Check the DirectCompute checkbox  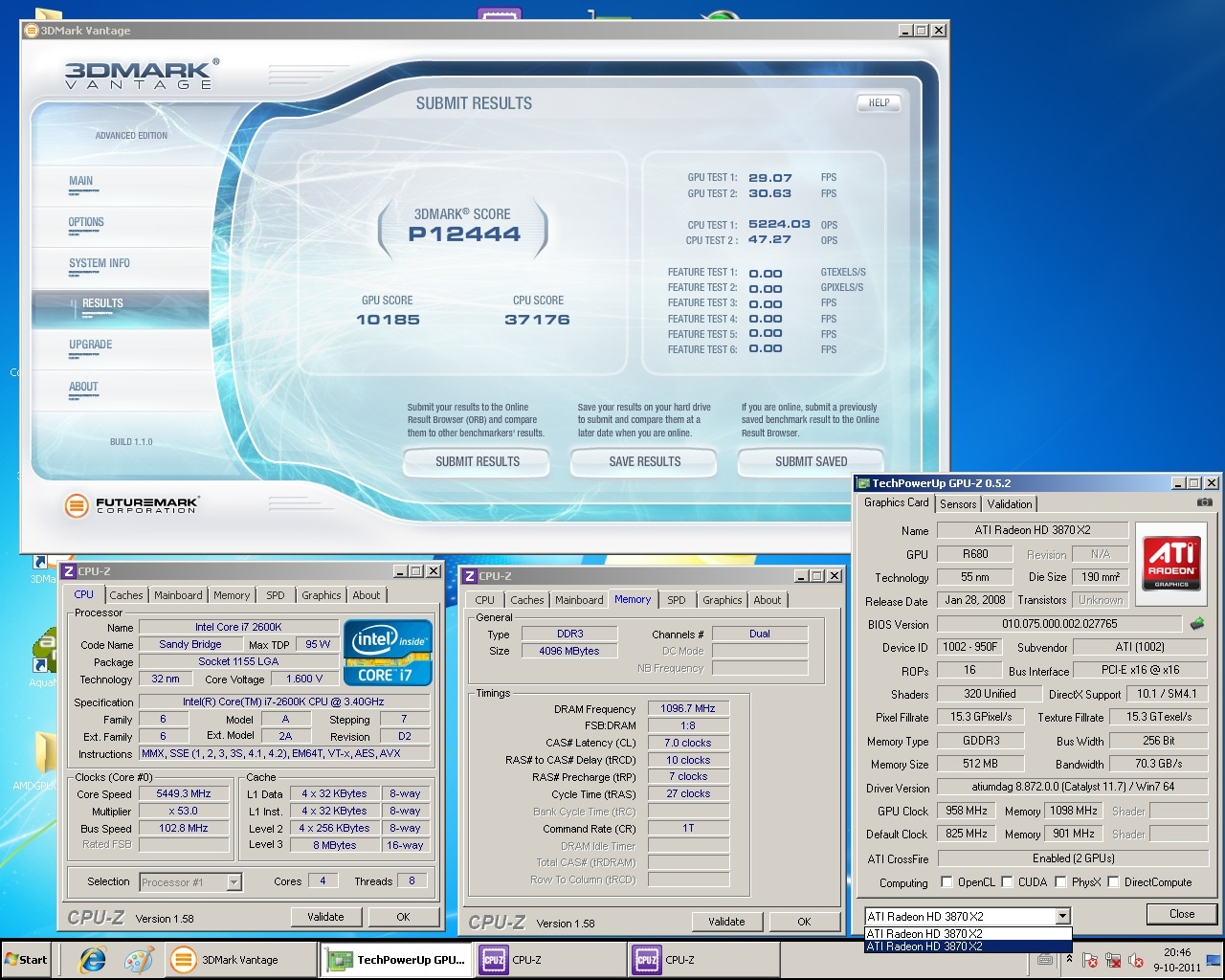[1113, 882]
